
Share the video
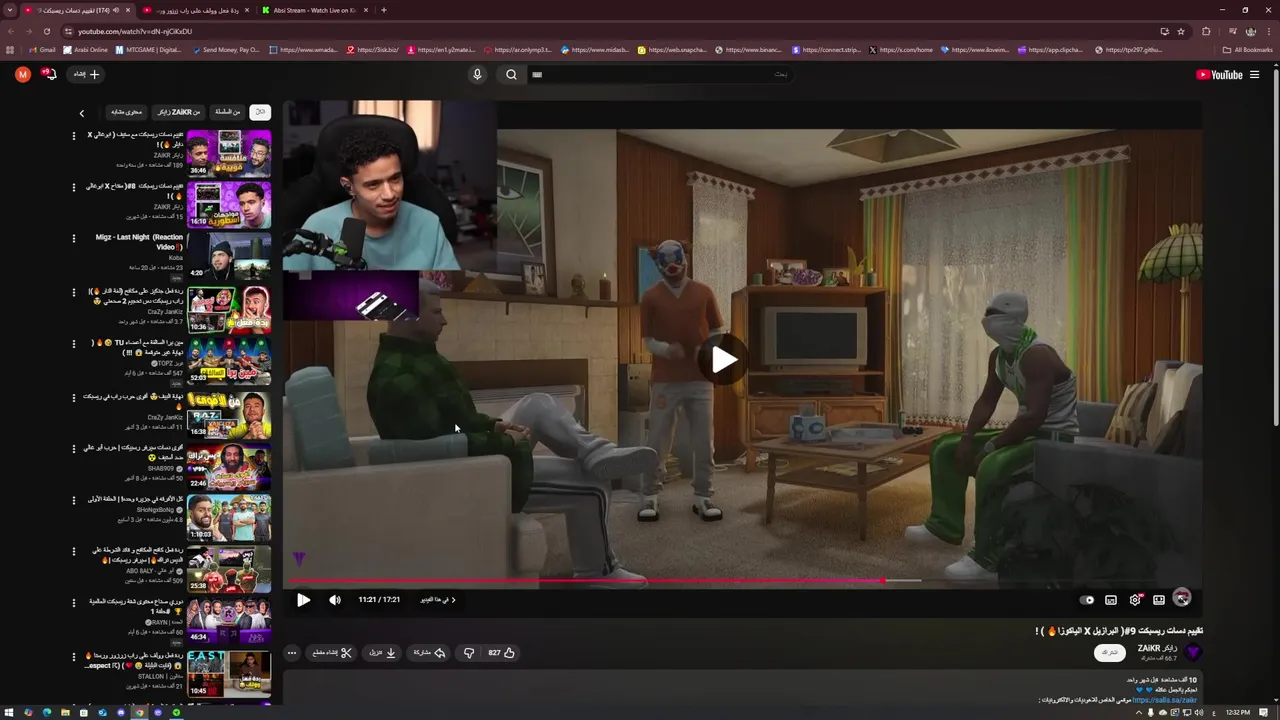coord(430,653)
